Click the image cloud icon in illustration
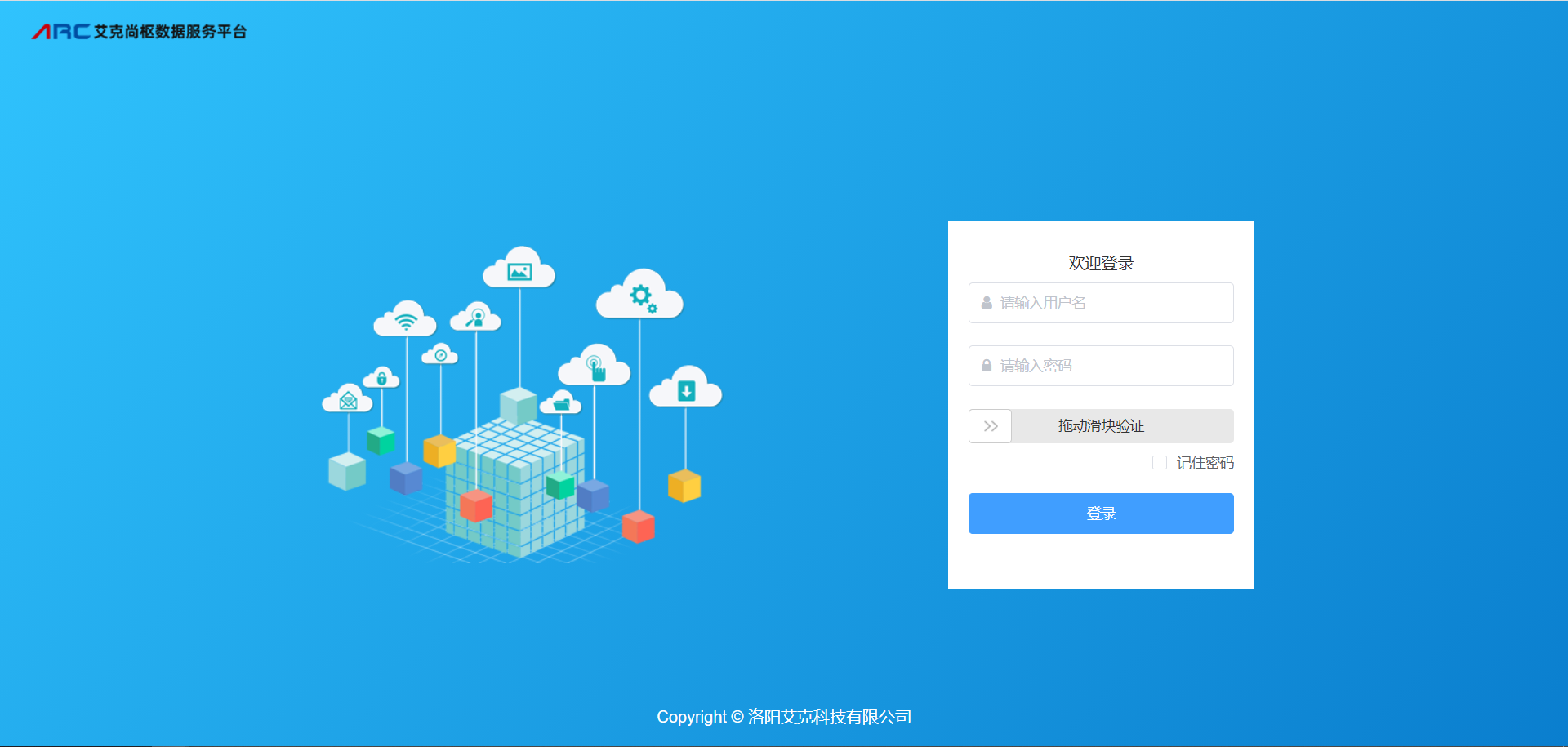 pos(519,271)
